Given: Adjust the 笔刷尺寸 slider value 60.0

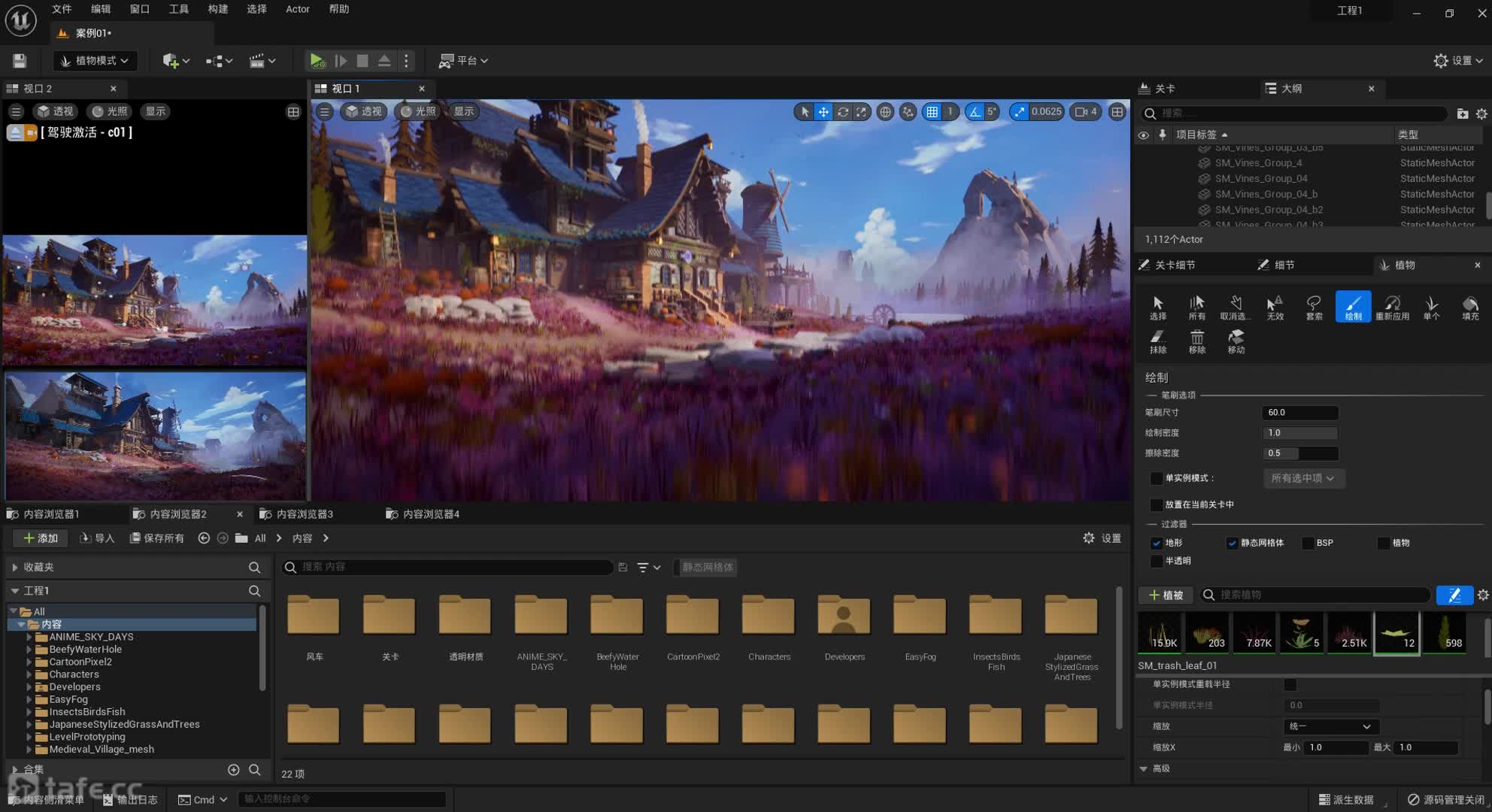Looking at the screenshot, I should 1299,413.
